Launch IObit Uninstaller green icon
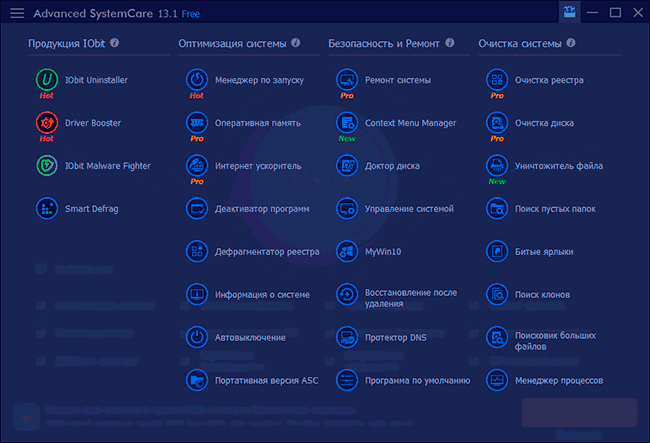 tap(47, 80)
